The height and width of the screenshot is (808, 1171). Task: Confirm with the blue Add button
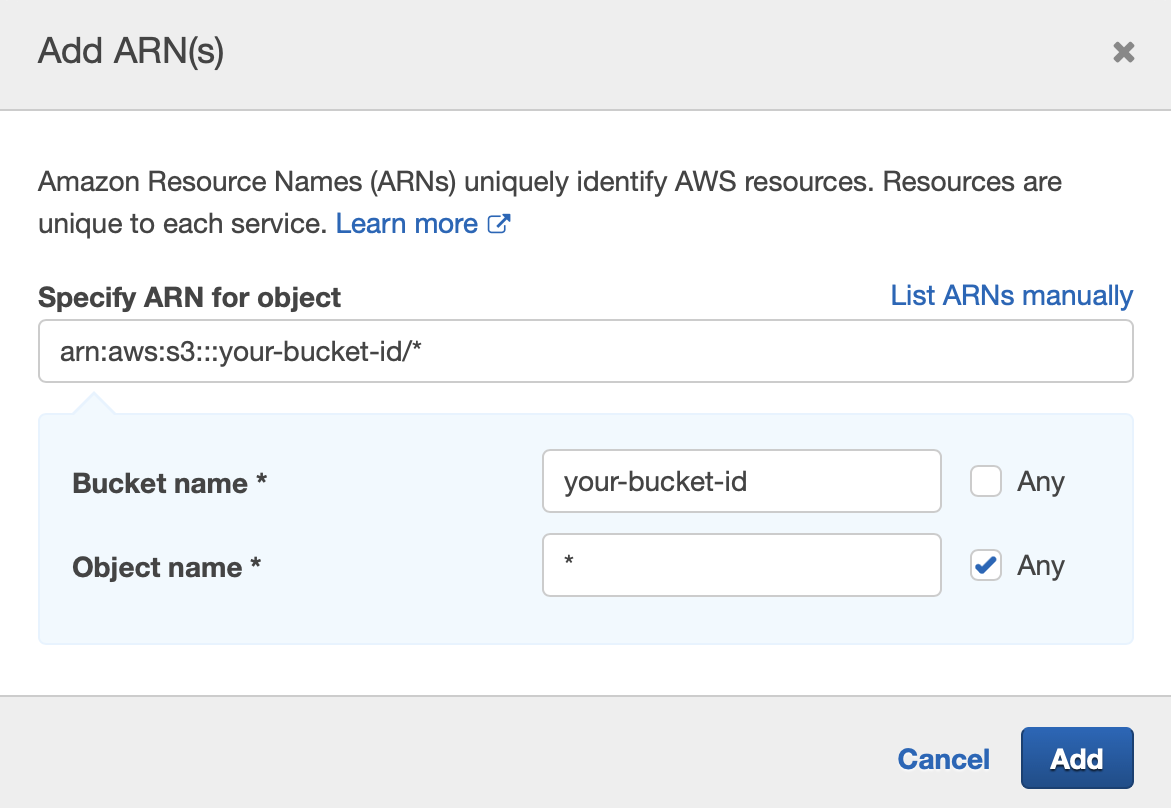pos(1076,759)
